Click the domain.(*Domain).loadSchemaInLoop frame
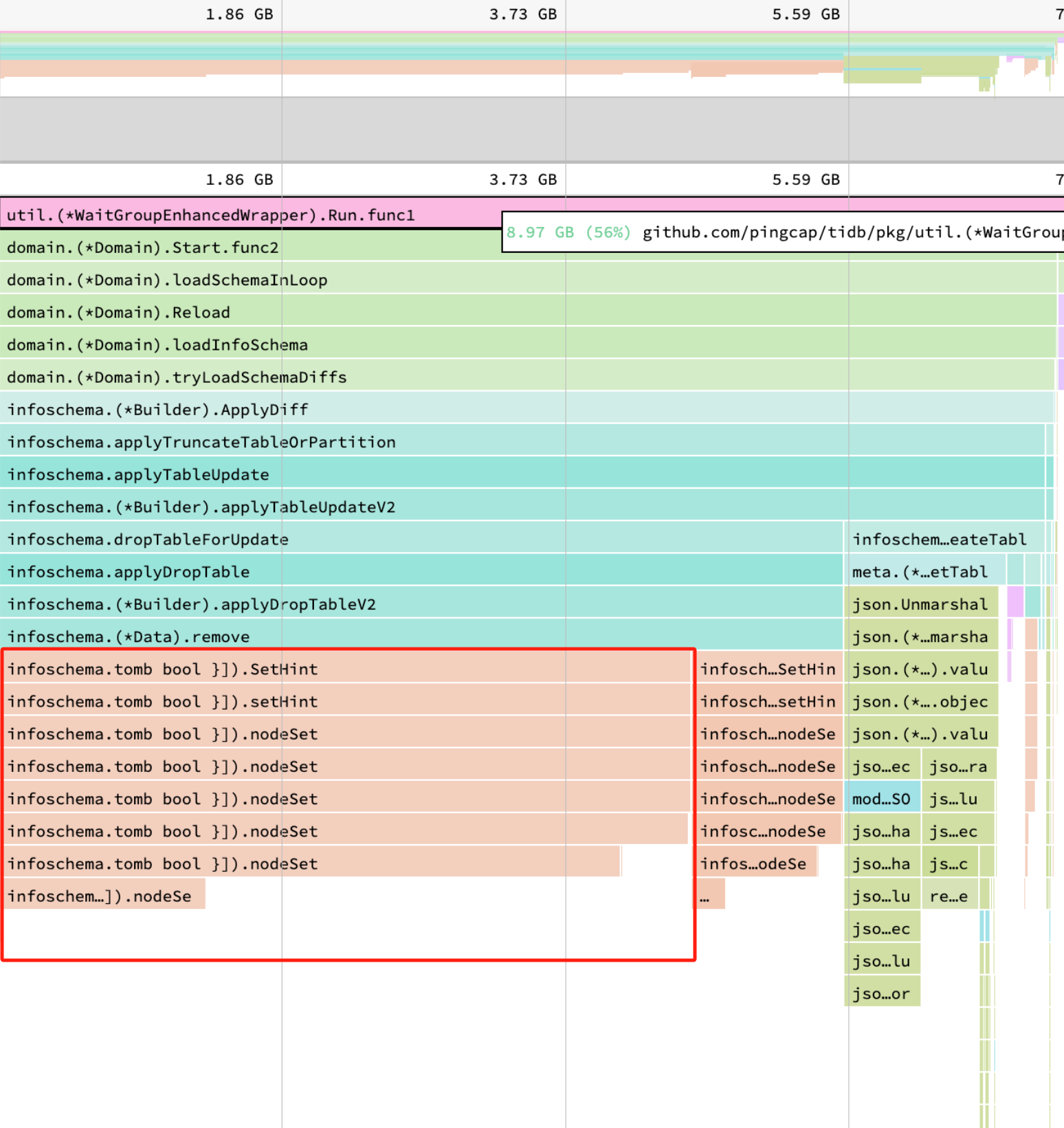 [x=167, y=280]
